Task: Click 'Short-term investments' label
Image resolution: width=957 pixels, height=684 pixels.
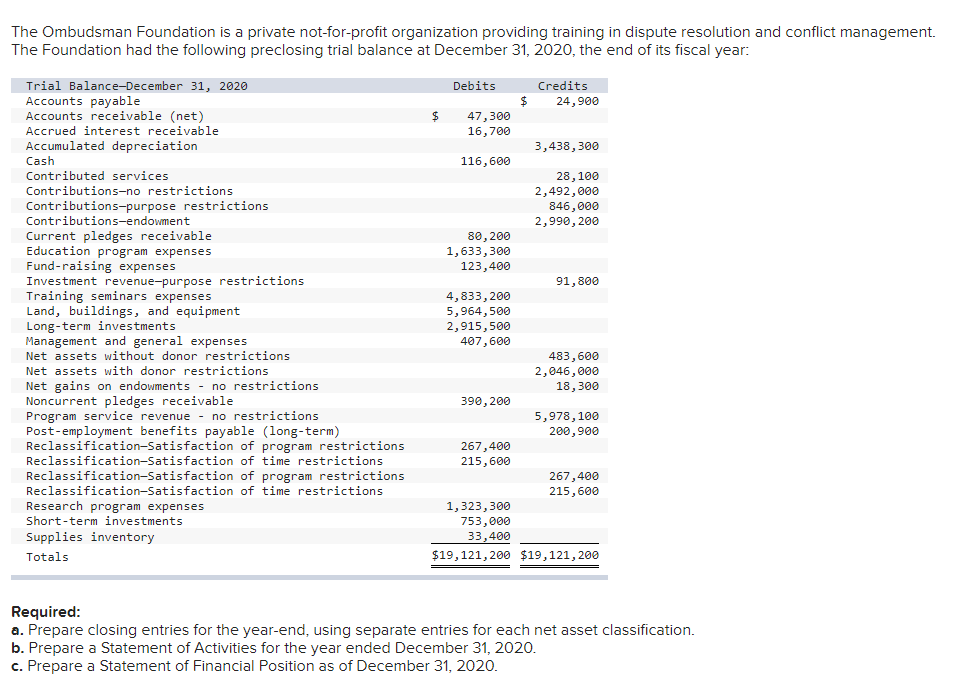Action: coord(104,521)
